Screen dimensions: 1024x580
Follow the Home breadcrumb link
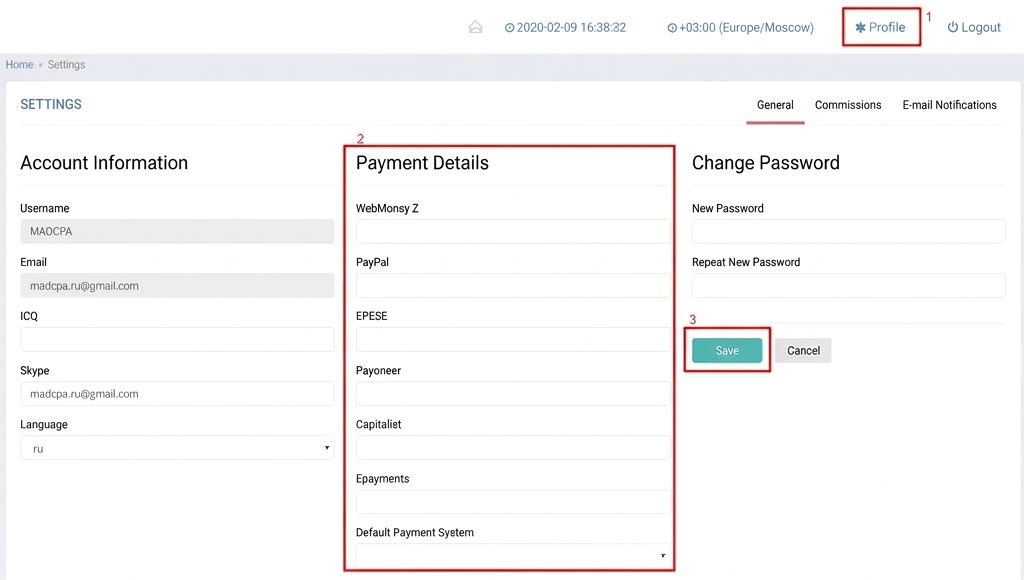coord(20,65)
